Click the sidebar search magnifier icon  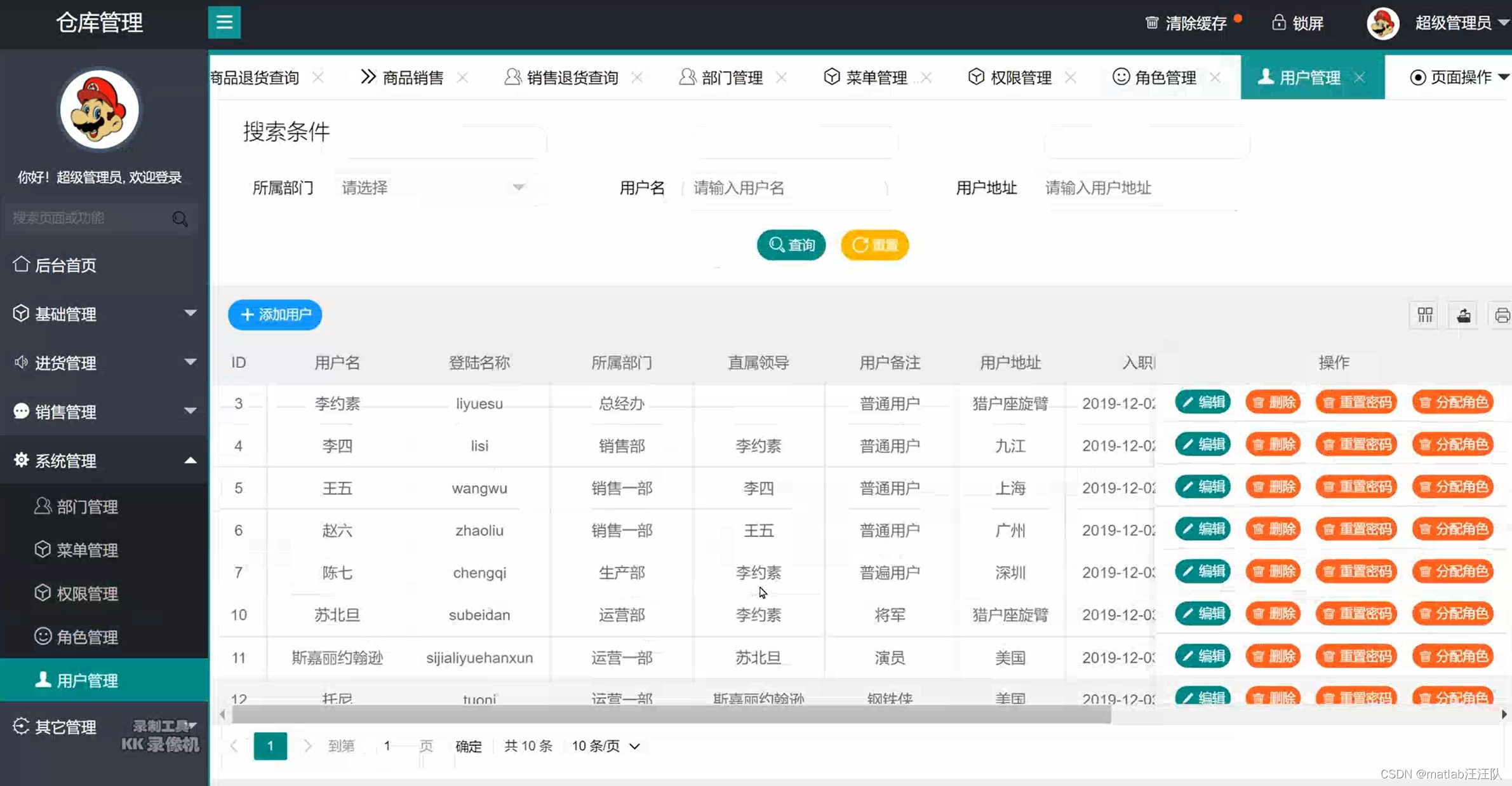click(x=180, y=219)
